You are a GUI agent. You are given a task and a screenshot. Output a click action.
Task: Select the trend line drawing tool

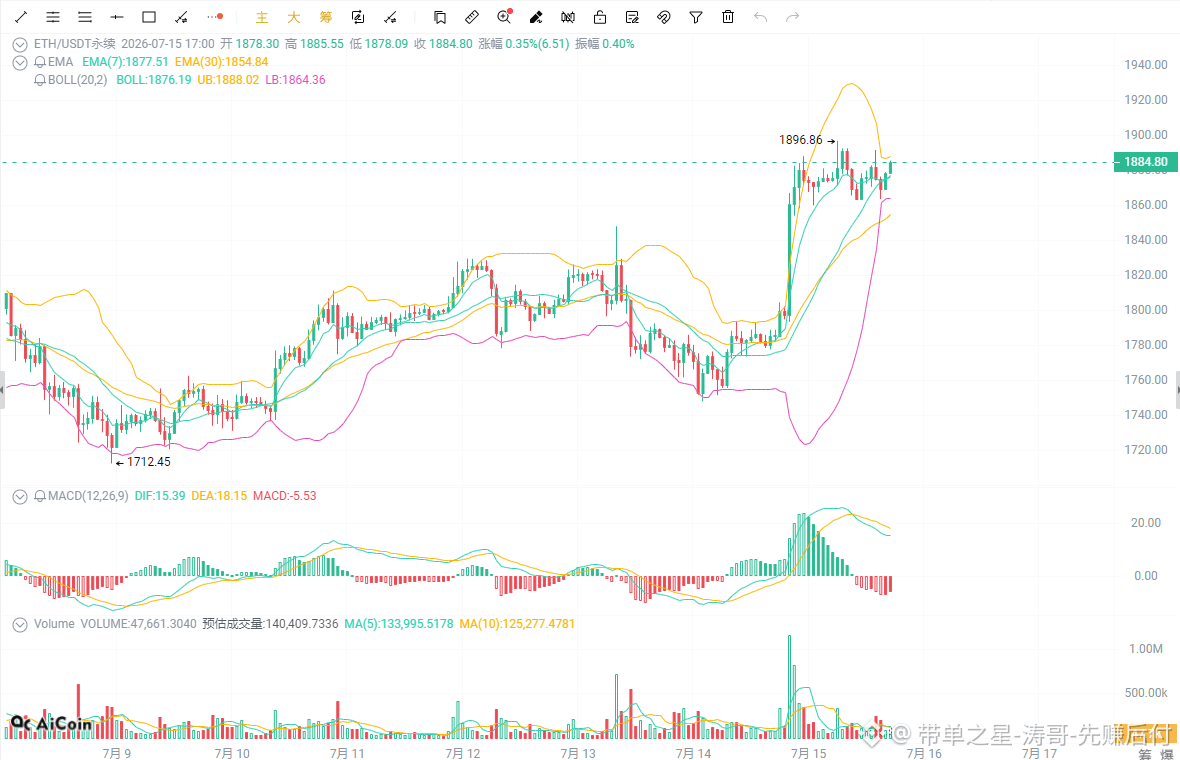pos(21,17)
